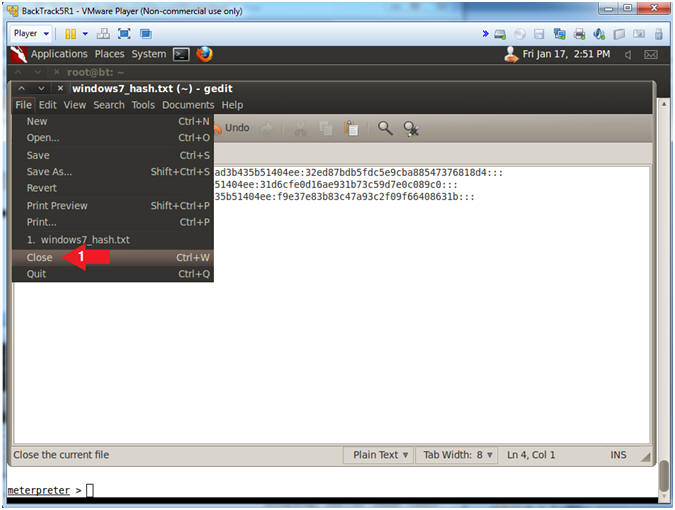Click the VMware network adapter device icon
Viewport: 675px width, 510px height.
coord(559,34)
